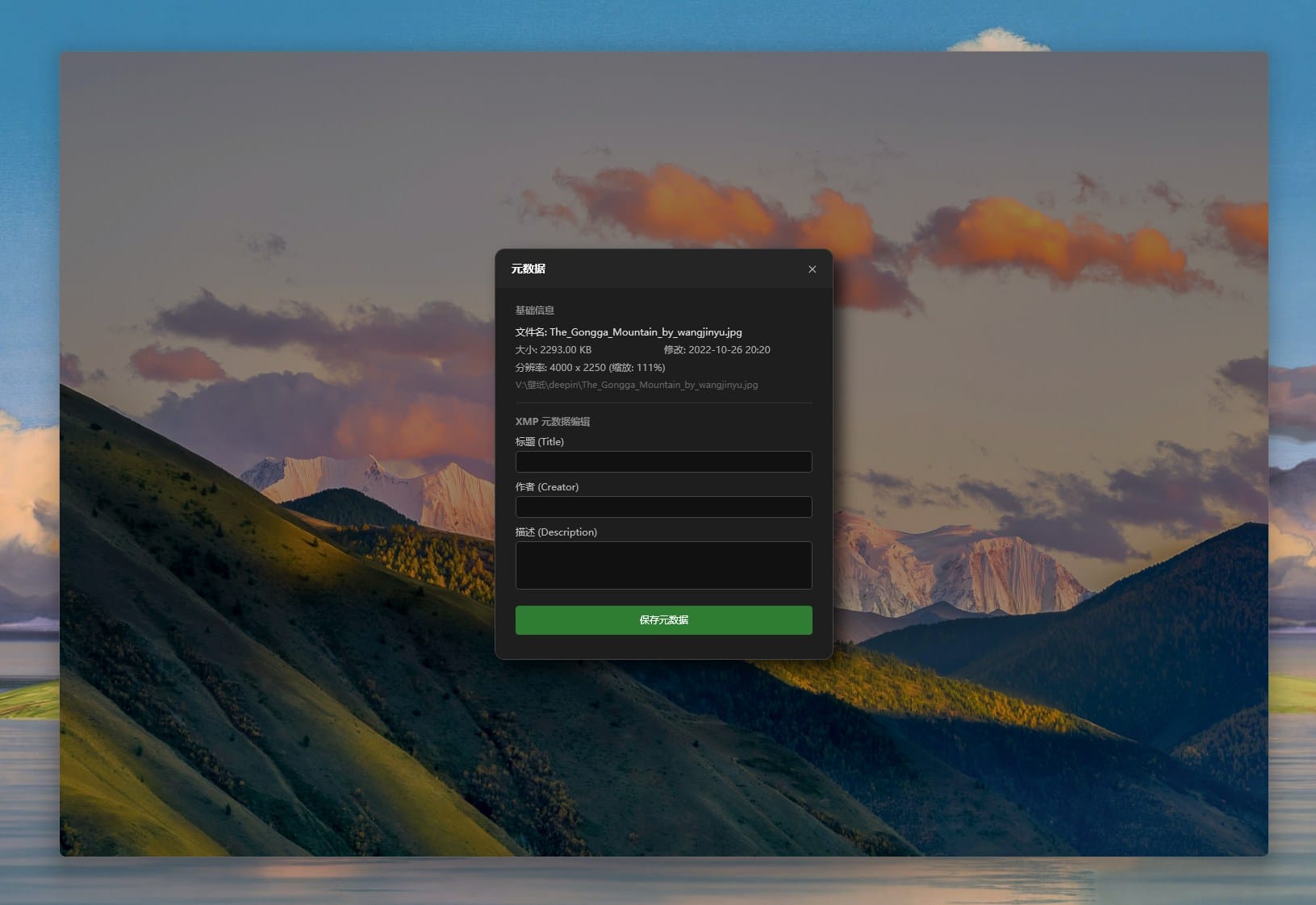Click the 作者 (Creator) field label
The image size is (1316, 905).
point(547,487)
